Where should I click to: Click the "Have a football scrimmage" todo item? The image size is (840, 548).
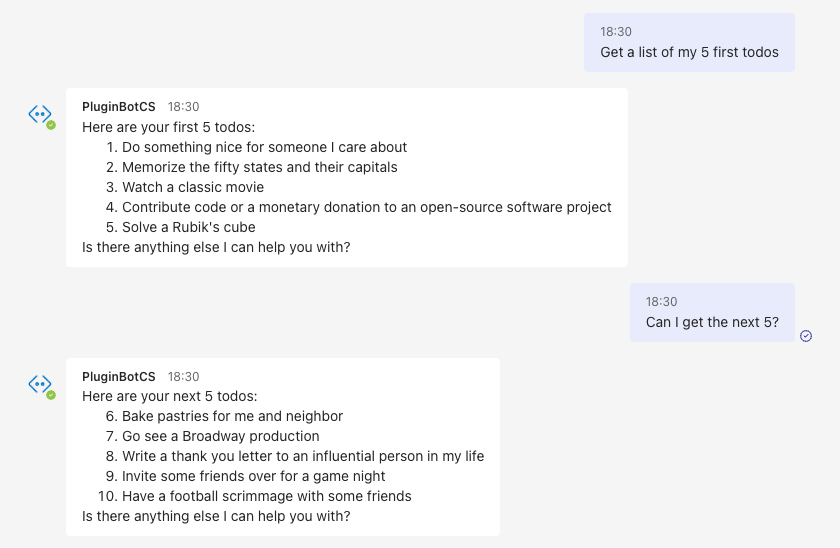[266, 496]
